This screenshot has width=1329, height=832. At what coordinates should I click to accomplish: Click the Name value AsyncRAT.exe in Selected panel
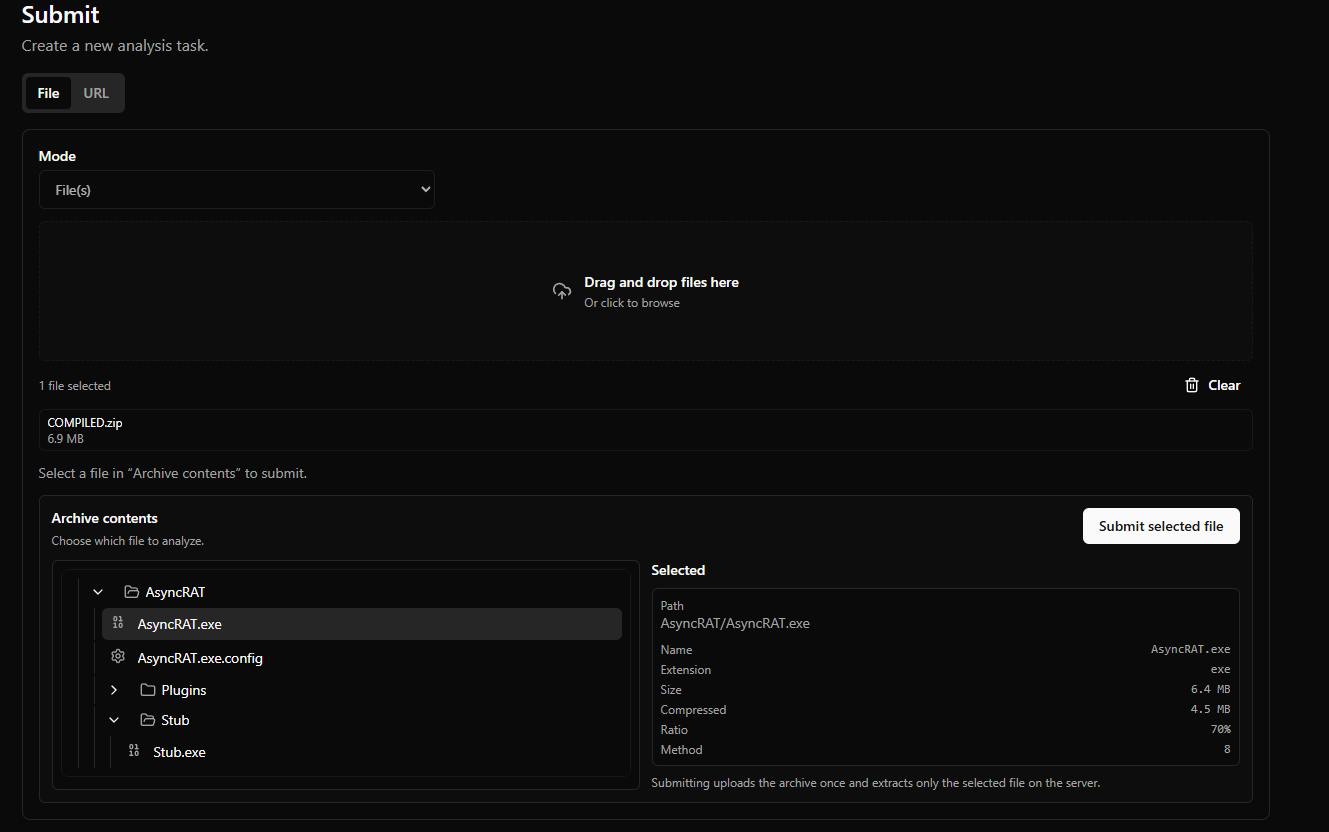click(x=1190, y=650)
